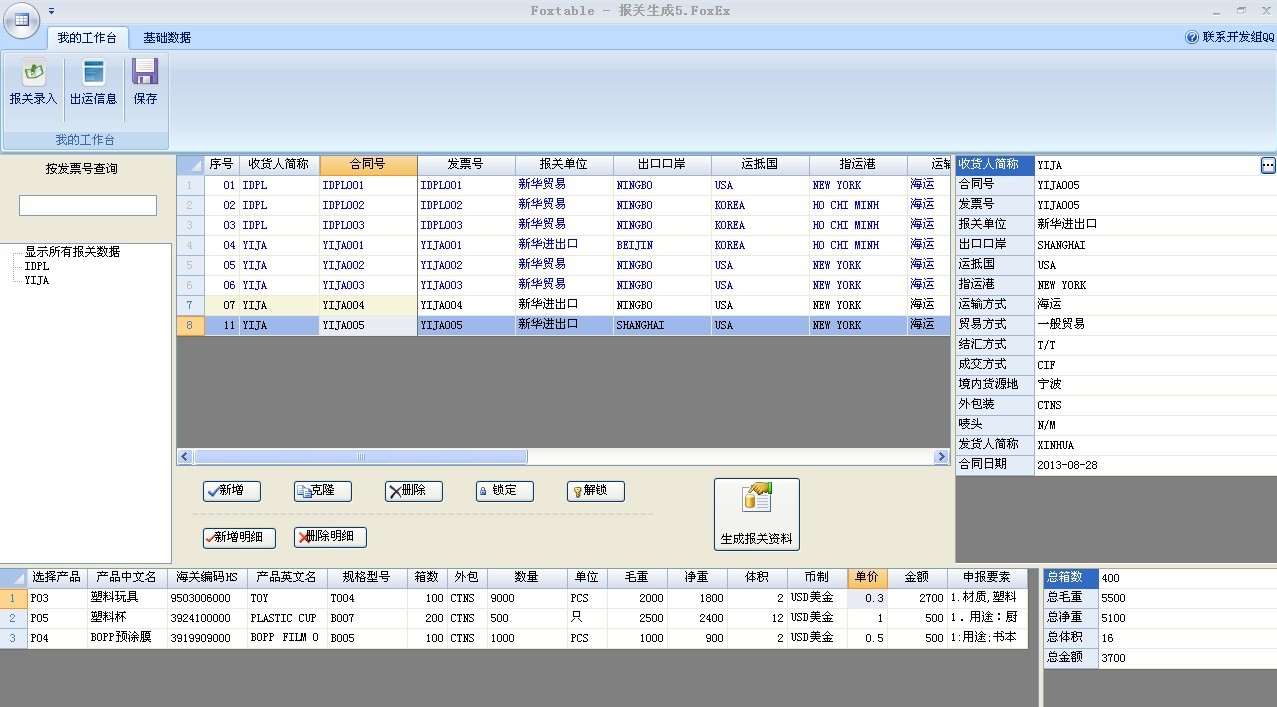Click HS code cell 9503006000
Image resolution: width=1277 pixels, height=707 pixels.
(207, 598)
